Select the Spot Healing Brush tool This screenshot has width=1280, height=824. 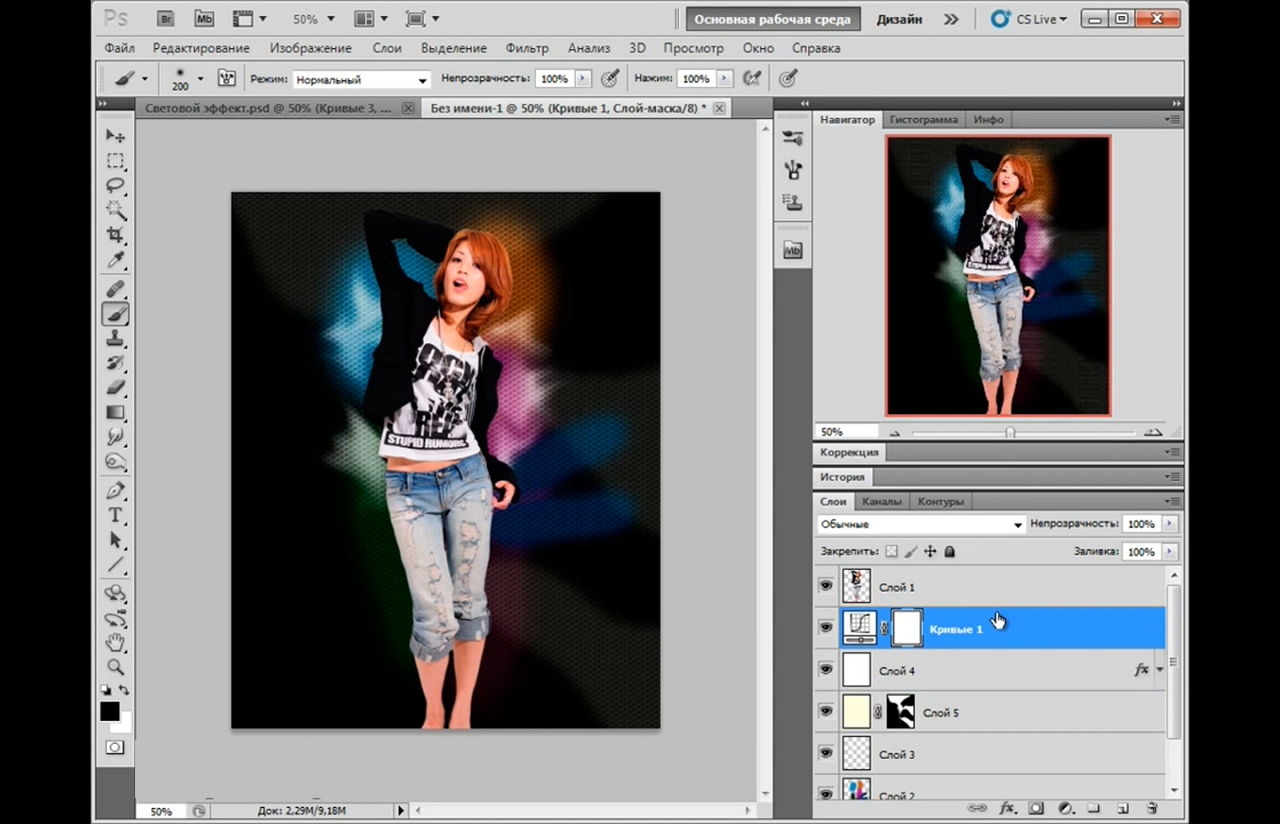click(116, 290)
